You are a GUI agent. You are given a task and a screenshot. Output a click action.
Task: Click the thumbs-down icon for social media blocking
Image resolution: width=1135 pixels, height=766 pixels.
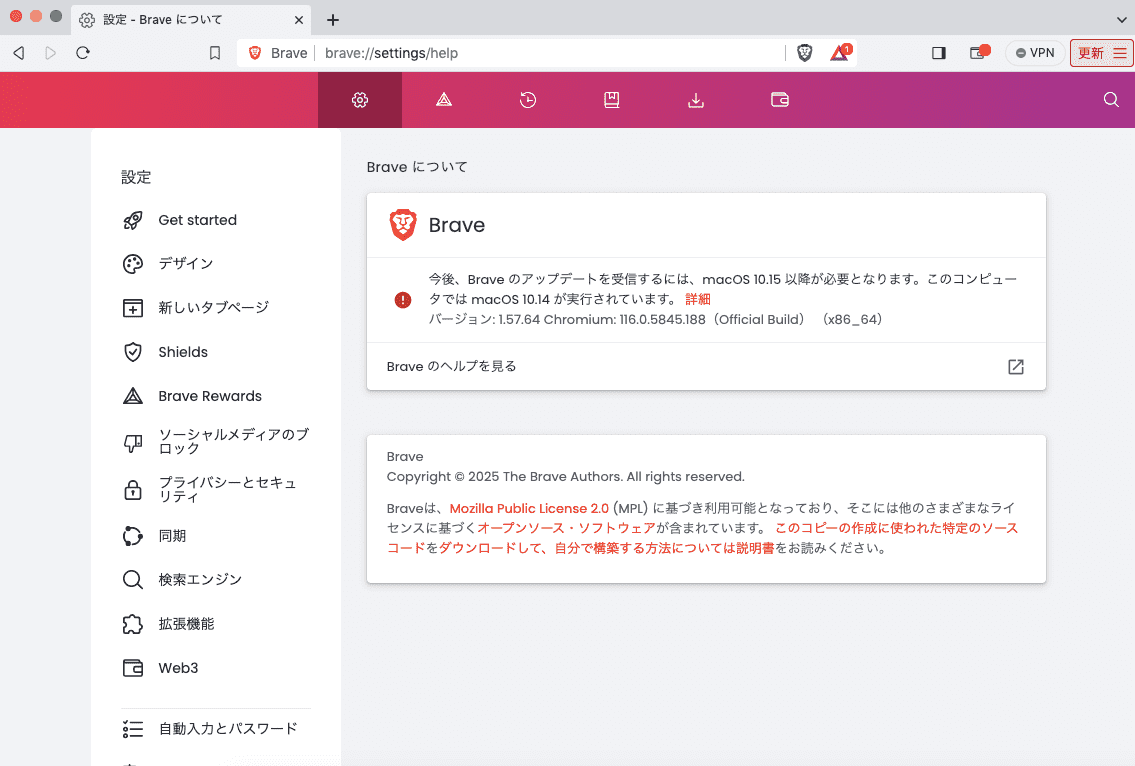pyautogui.click(x=132, y=442)
